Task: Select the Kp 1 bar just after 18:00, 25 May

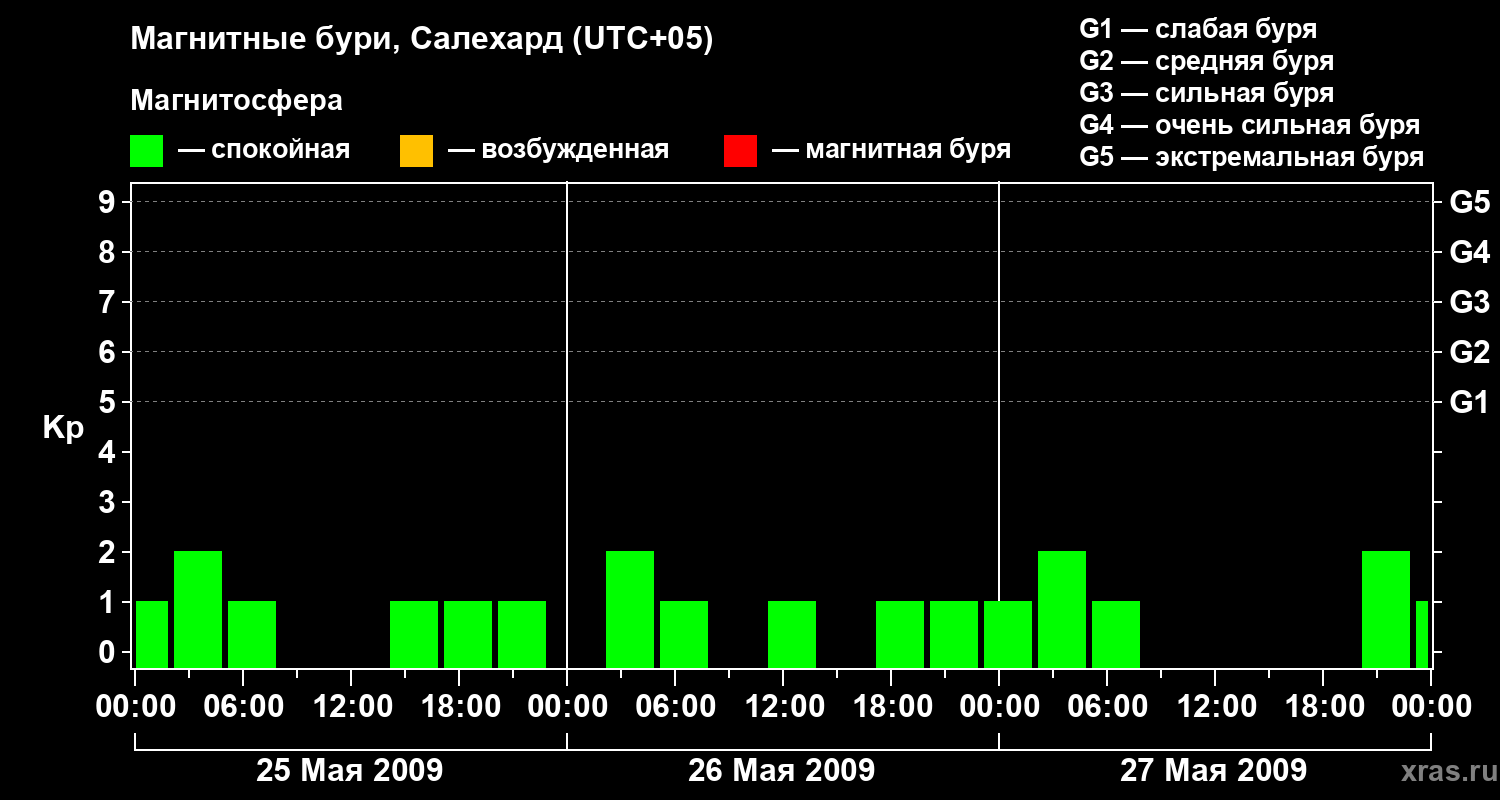Action: pos(468,634)
